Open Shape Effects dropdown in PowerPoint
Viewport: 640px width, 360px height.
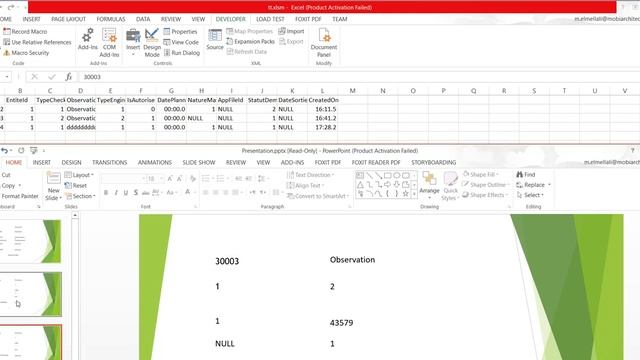pos(485,195)
